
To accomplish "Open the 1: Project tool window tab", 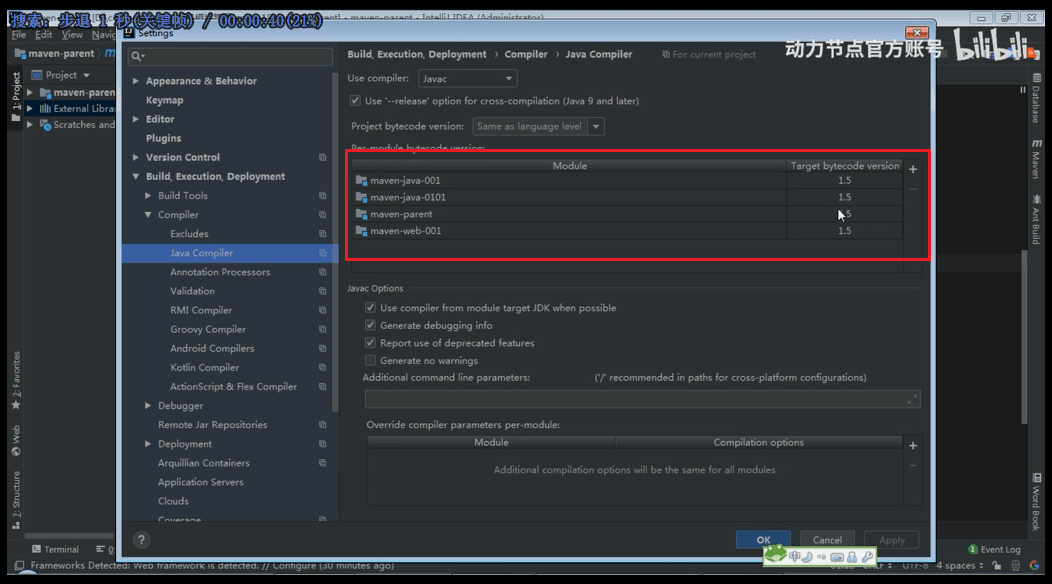I will [x=16, y=97].
